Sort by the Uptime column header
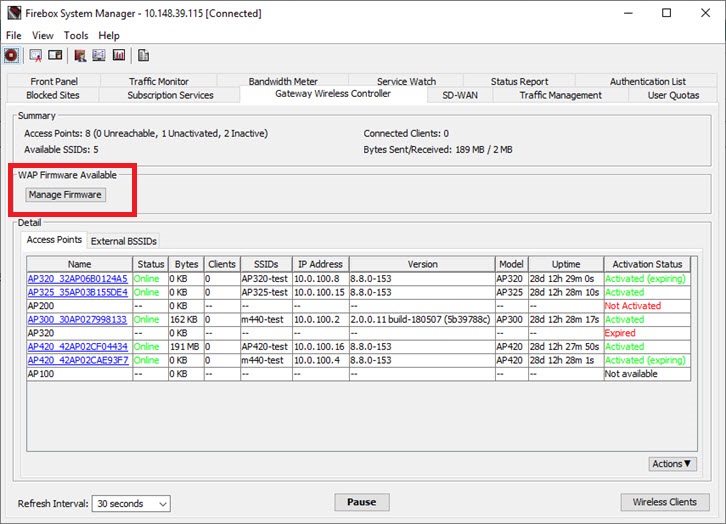This screenshot has width=726, height=524. click(565, 264)
